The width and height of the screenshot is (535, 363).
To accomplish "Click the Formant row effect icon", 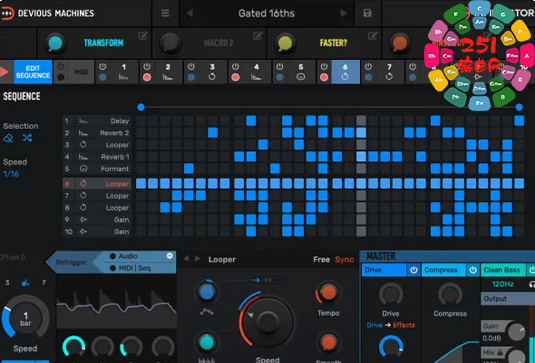I will click(83, 169).
